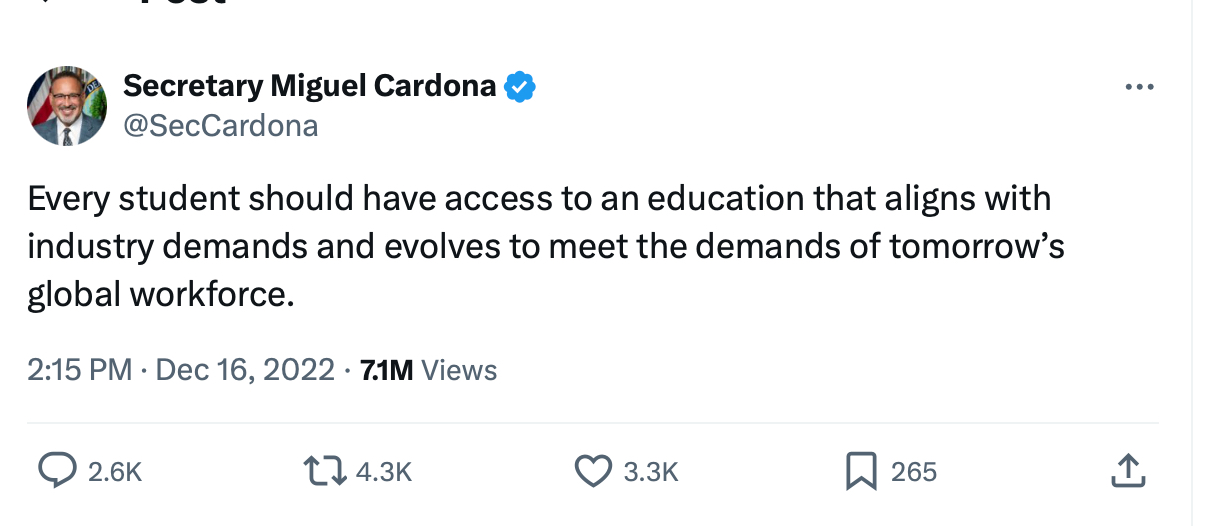Click the reply speech bubble icon

(56, 470)
